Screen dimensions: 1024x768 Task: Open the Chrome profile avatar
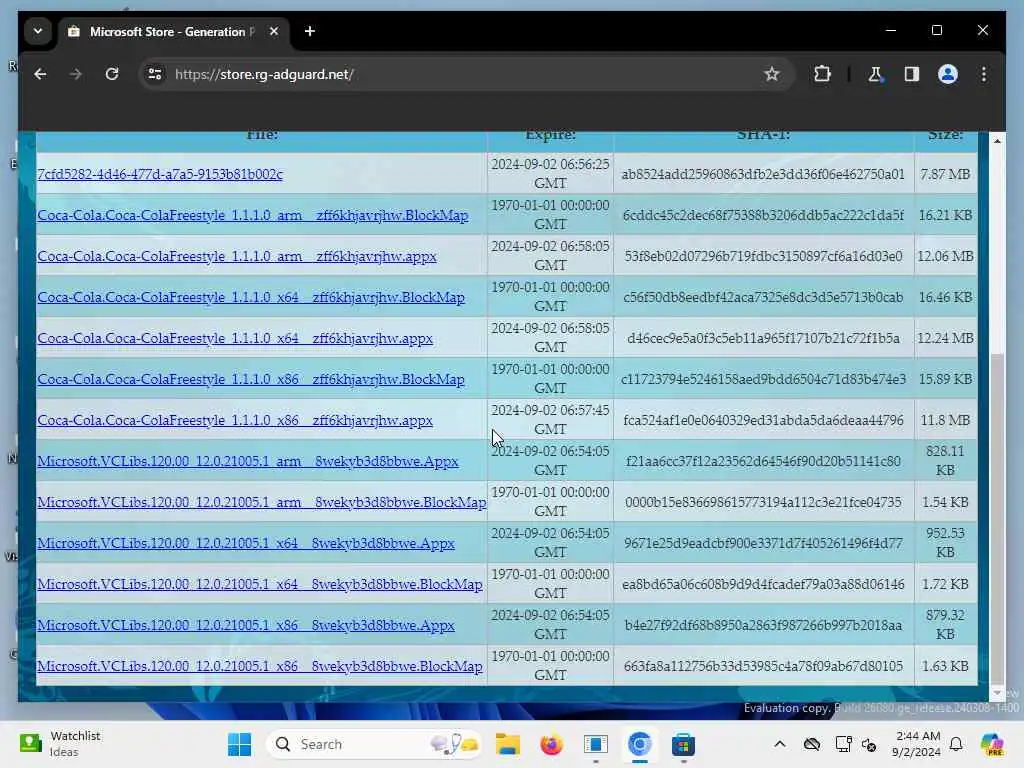tap(948, 74)
